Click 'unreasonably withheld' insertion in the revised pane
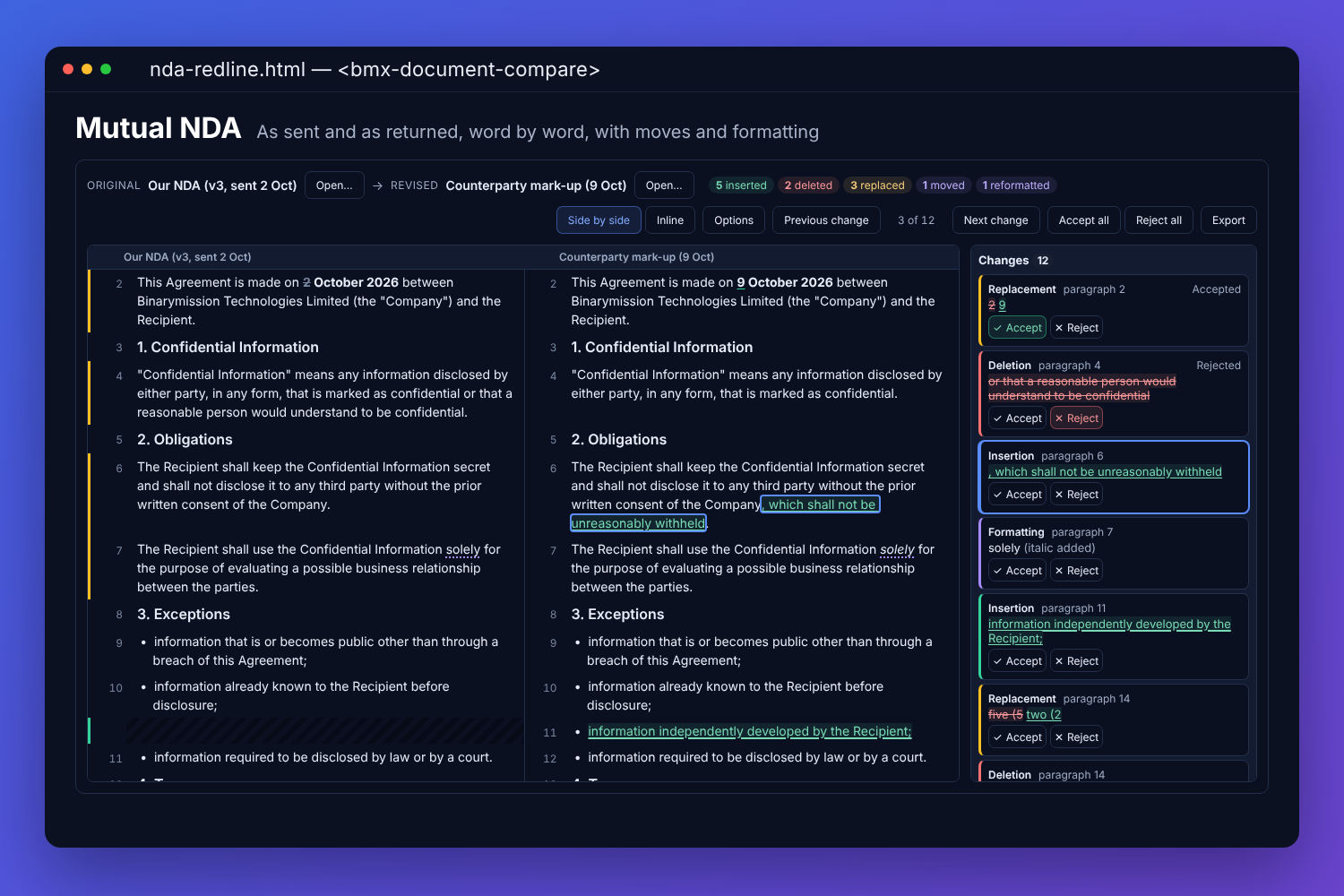Viewport: 1344px width, 896px height. (638, 523)
